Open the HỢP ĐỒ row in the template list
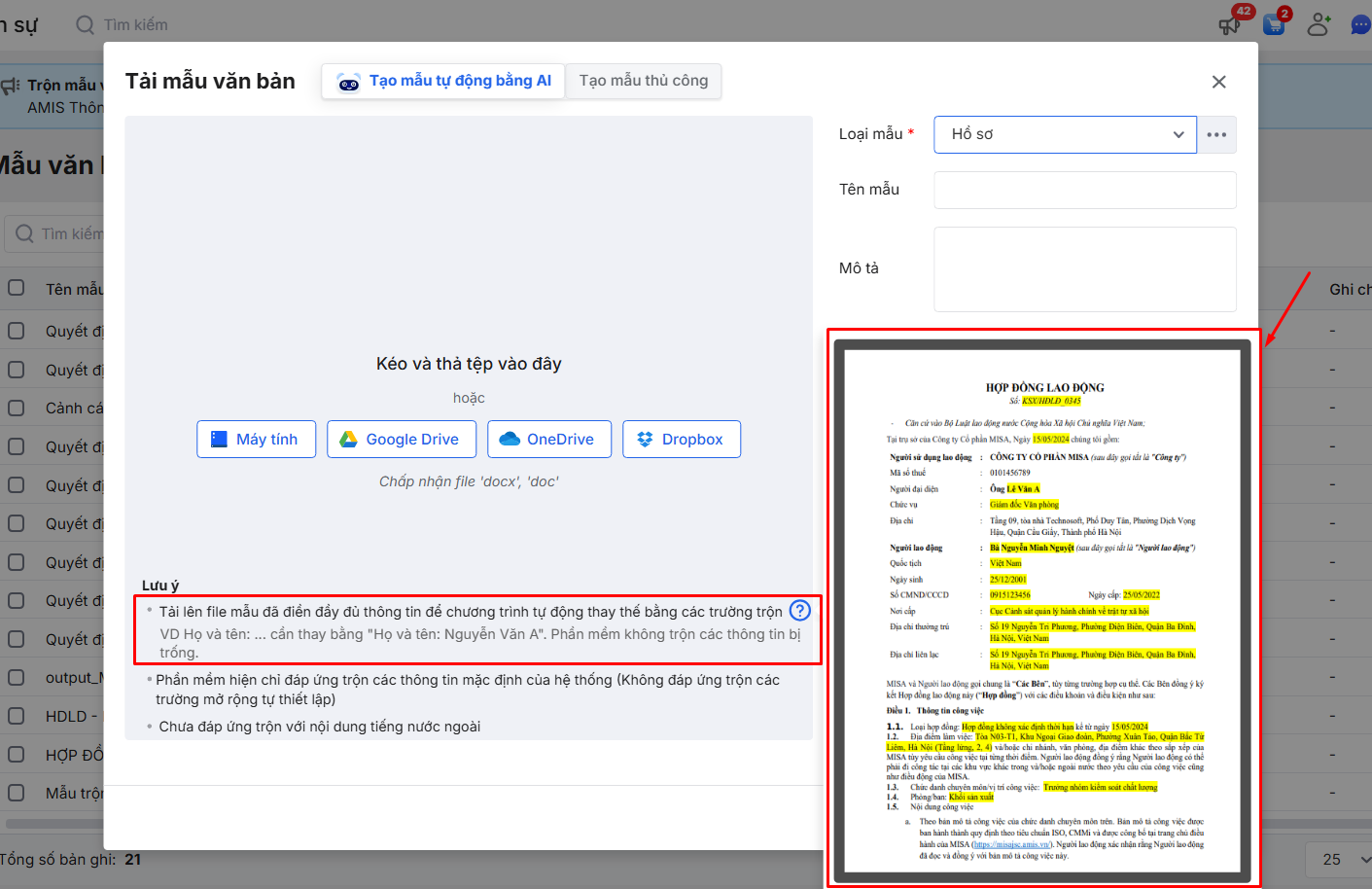 point(75,755)
